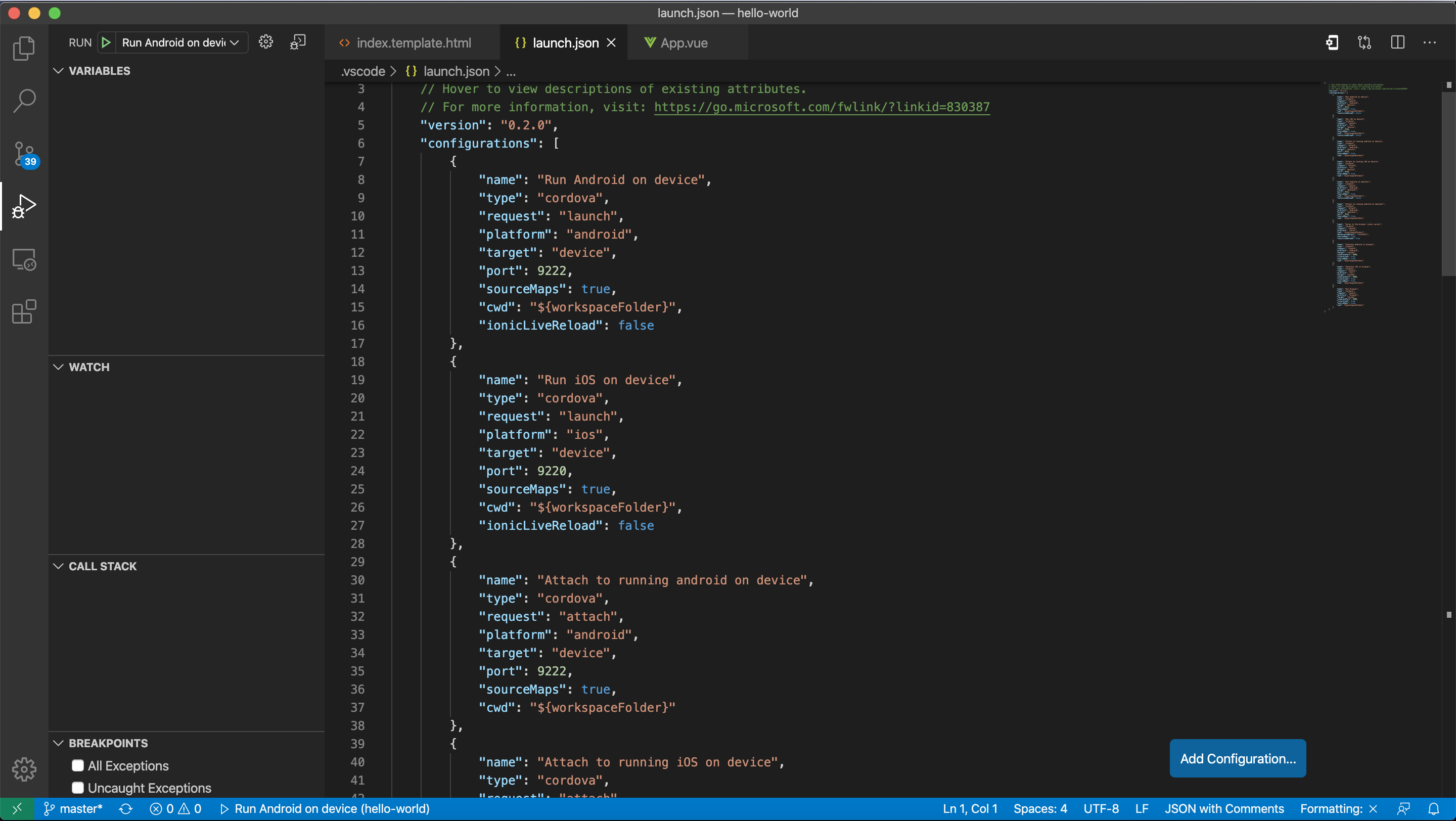This screenshot has height=821, width=1456.
Task: Enable the Uncaught Exceptions checkbox
Action: (77, 788)
